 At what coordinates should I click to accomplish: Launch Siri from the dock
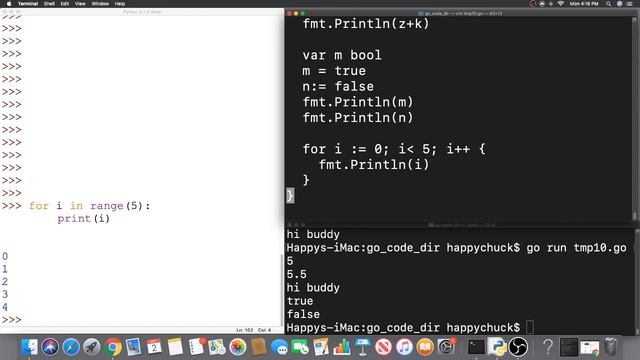[x=50, y=347]
